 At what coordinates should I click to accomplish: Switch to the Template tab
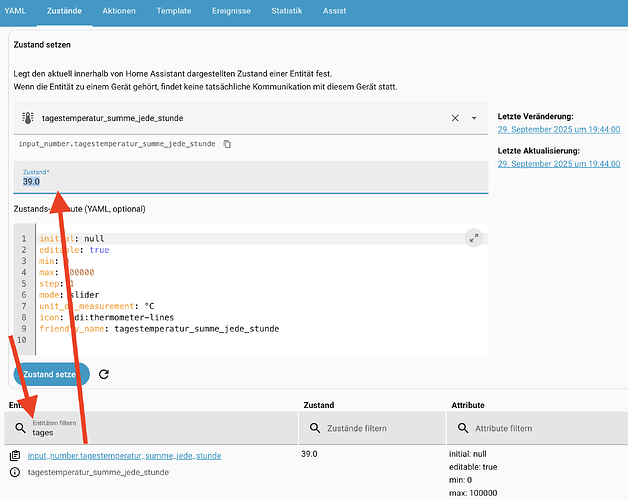(174, 11)
